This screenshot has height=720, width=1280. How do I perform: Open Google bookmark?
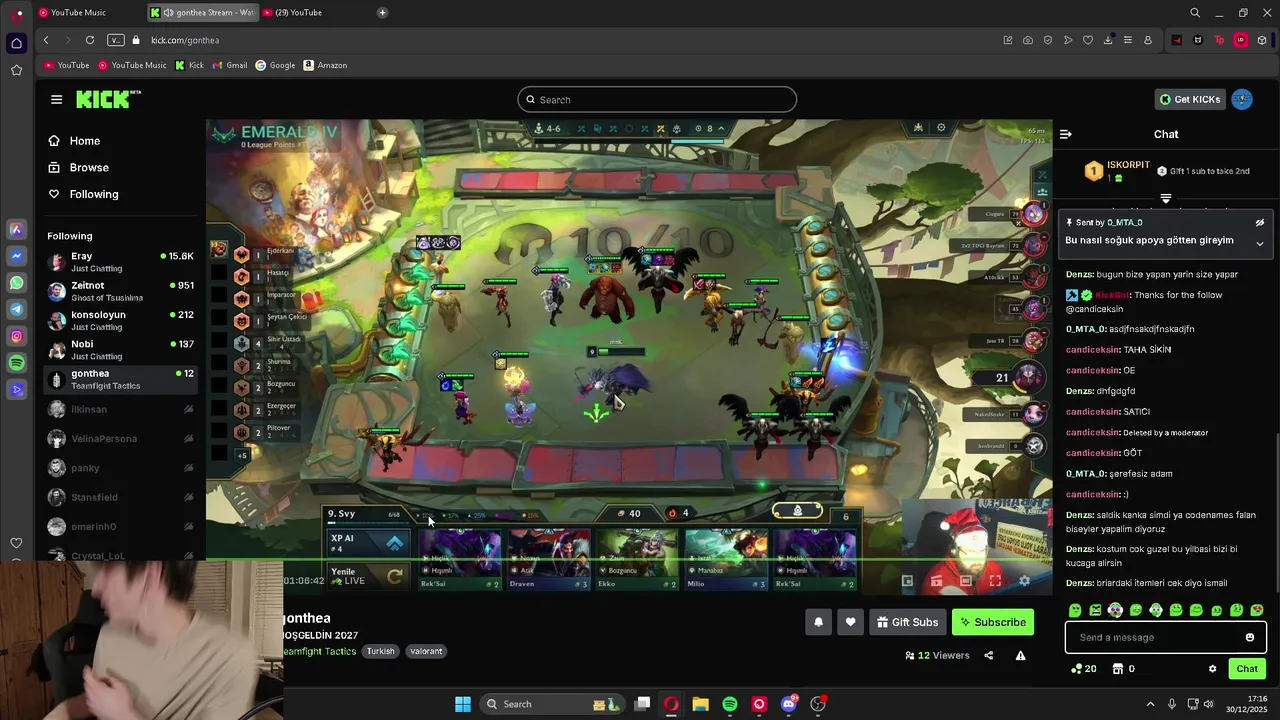tap(275, 65)
